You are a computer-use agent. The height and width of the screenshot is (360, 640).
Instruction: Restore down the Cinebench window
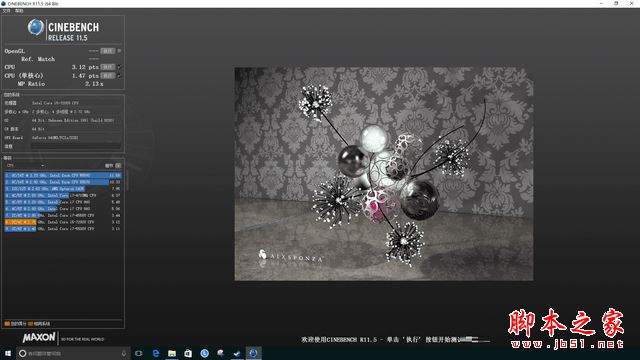[616, 3]
